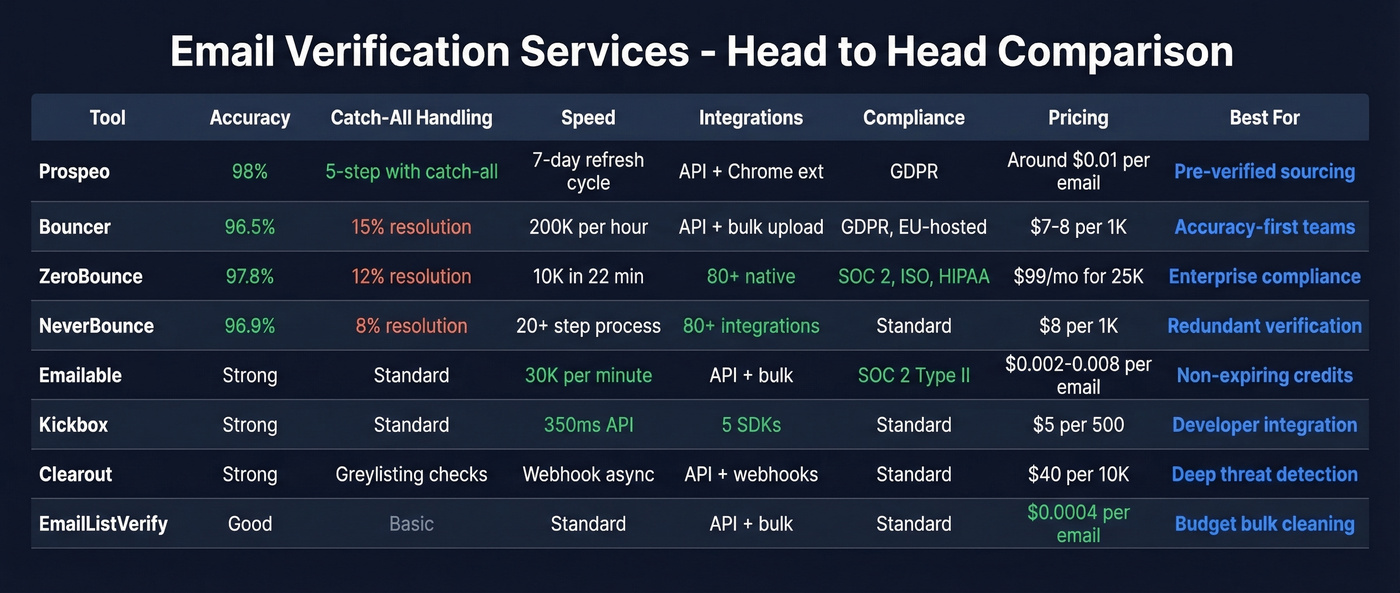1400x593 pixels.
Task: Click Bouncer's 96.5% accuracy value
Action: [249, 226]
